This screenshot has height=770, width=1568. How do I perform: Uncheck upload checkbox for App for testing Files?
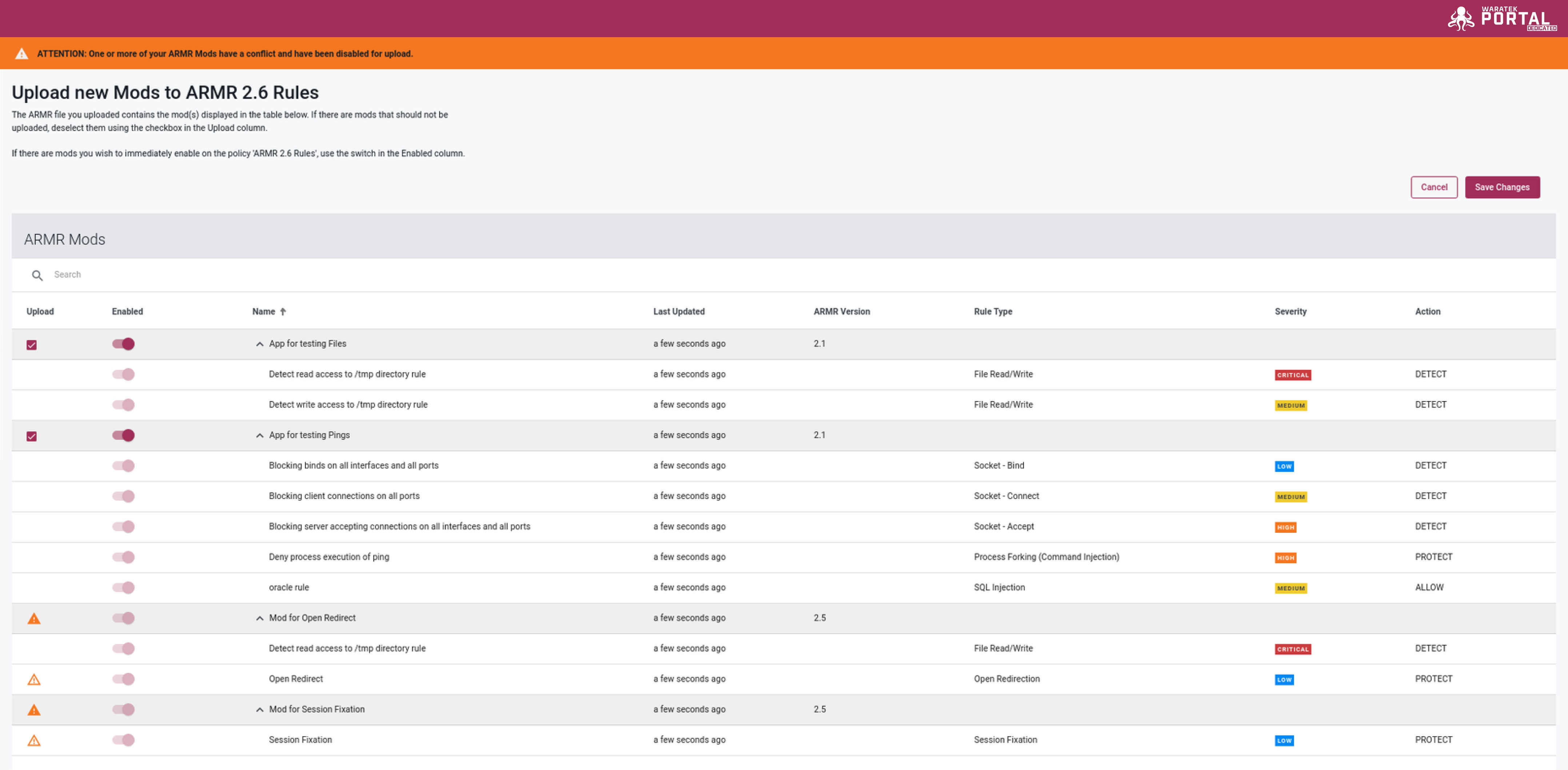point(32,345)
